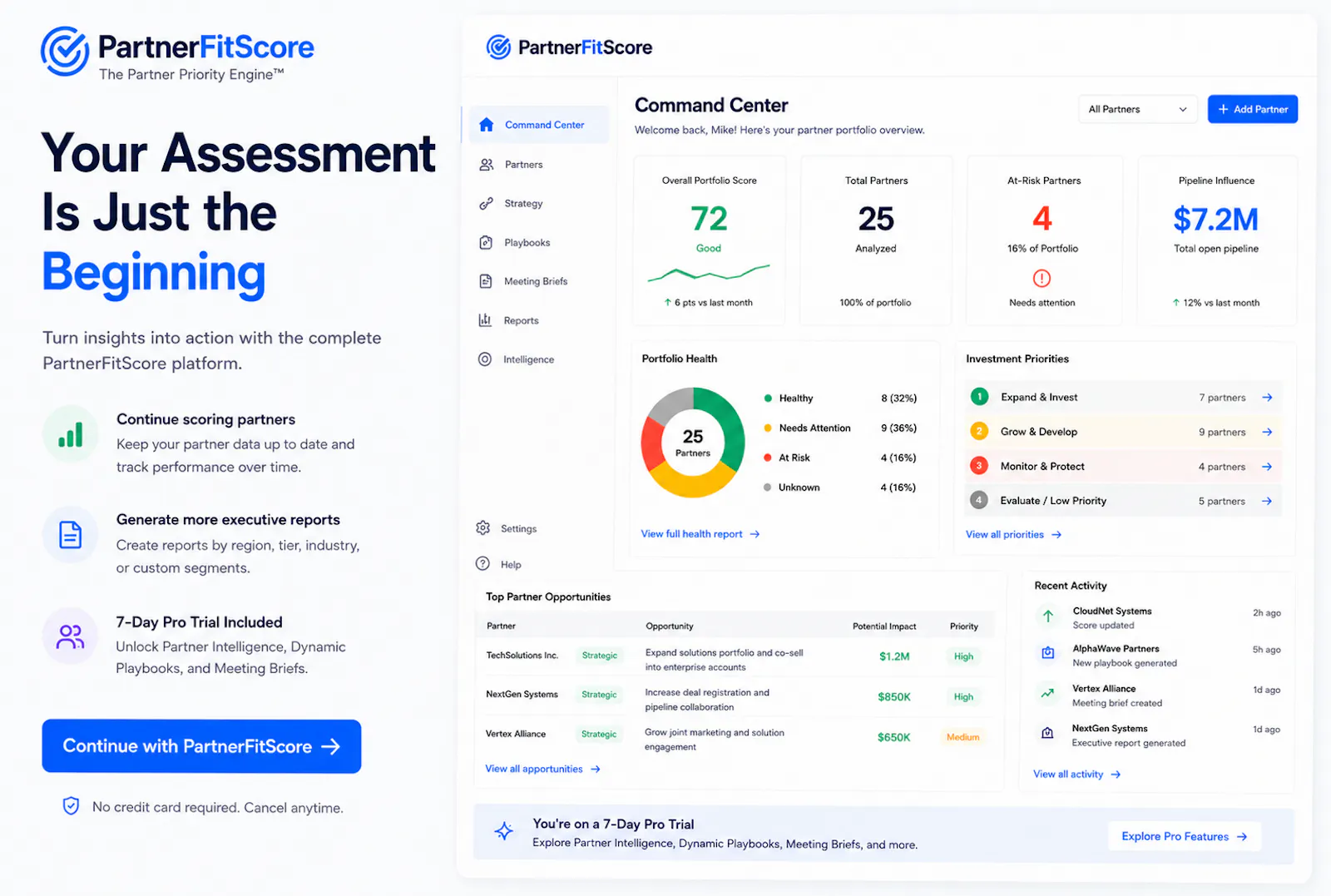Viewport: 1331px width, 896px height.
Task: Click the Intelligence target icon
Action: (485, 359)
